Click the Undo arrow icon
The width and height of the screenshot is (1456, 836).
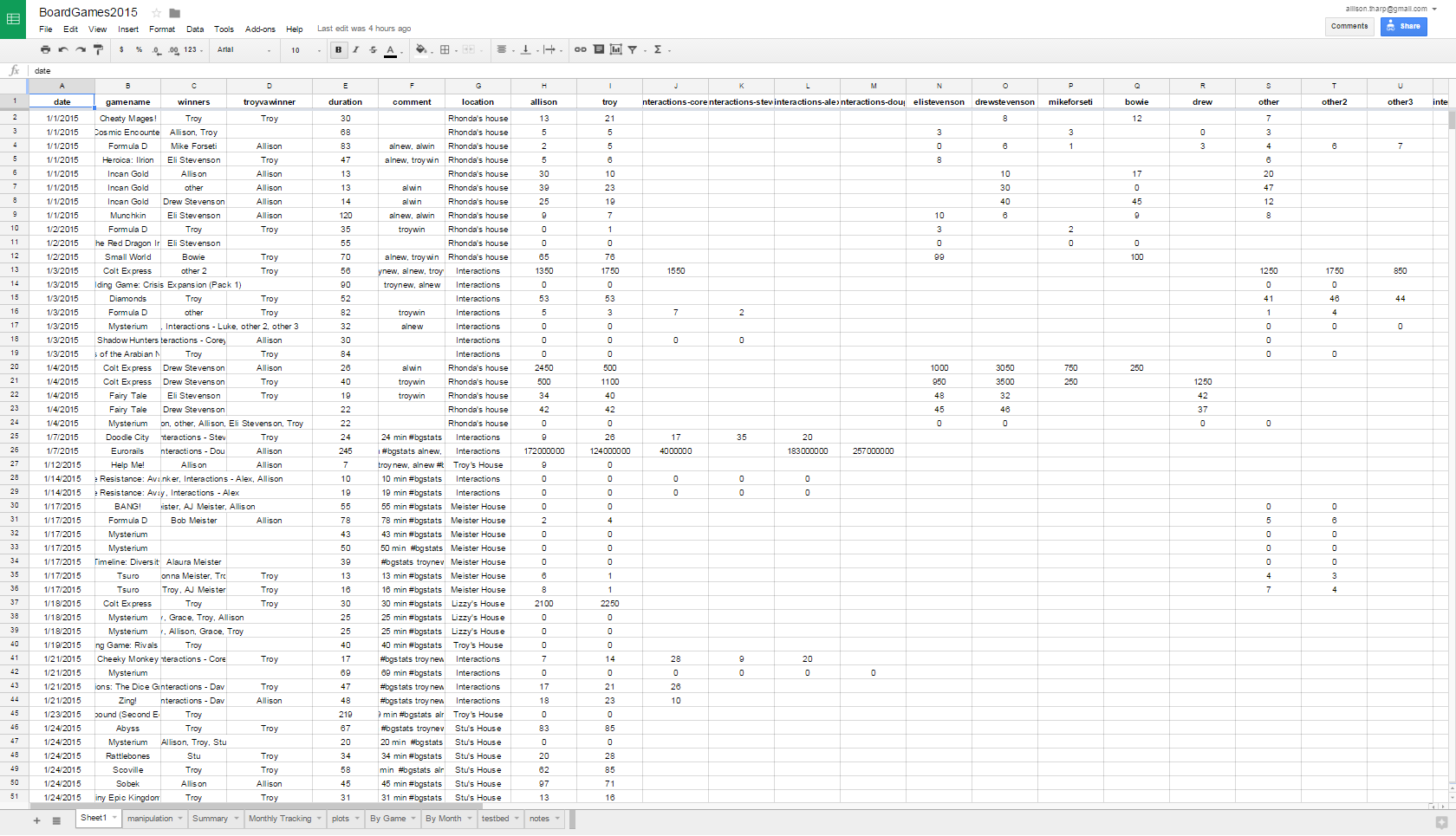tap(63, 50)
